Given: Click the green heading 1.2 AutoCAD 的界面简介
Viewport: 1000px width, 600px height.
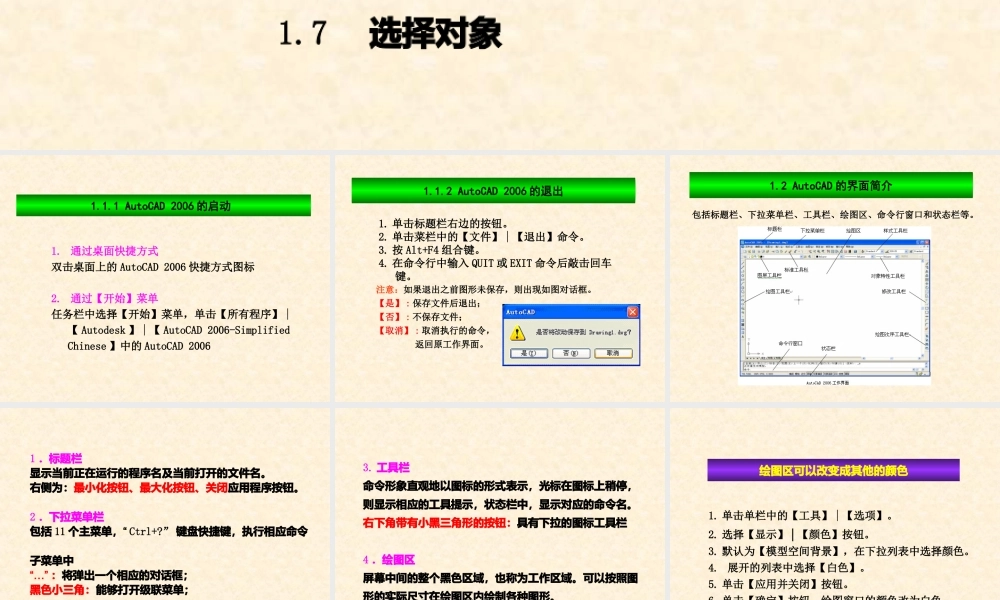Looking at the screenshot, I should (x=831, y=185).
